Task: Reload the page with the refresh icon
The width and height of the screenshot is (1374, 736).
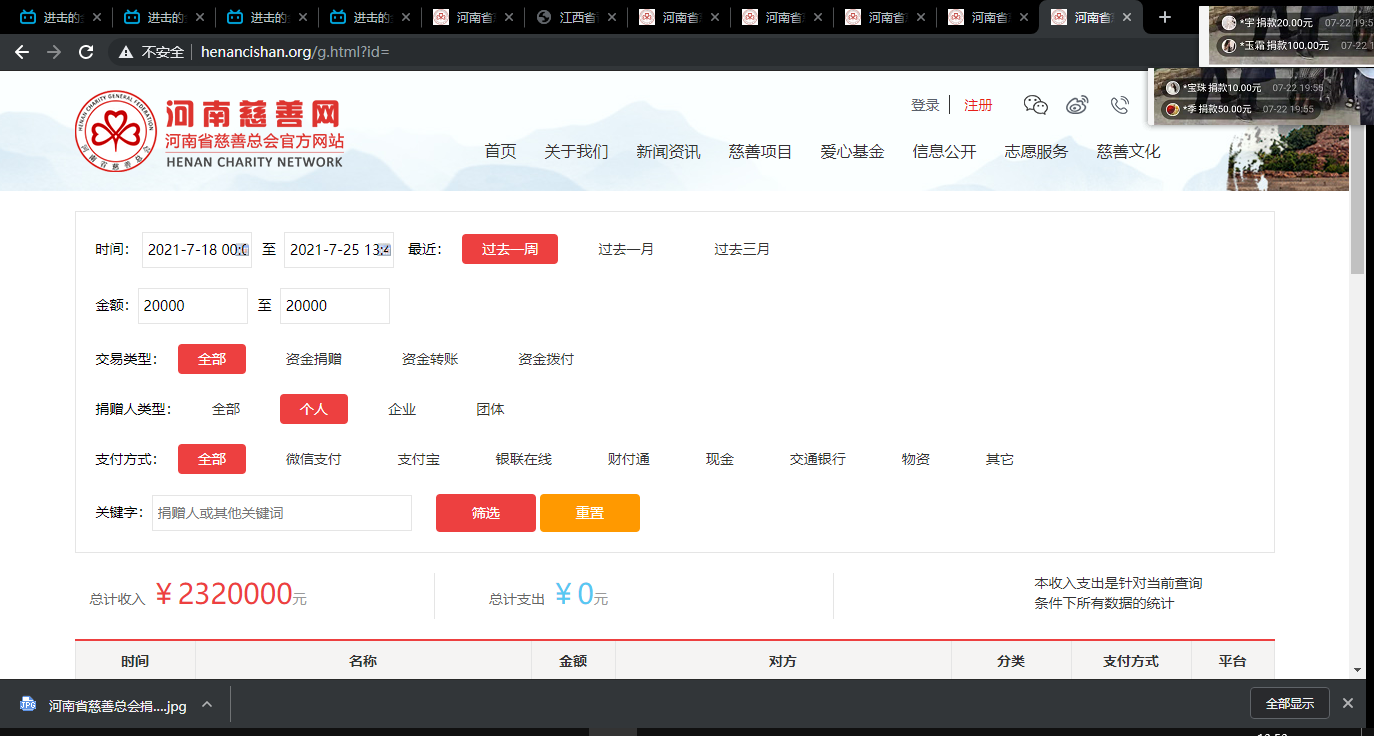Action: 86,52
